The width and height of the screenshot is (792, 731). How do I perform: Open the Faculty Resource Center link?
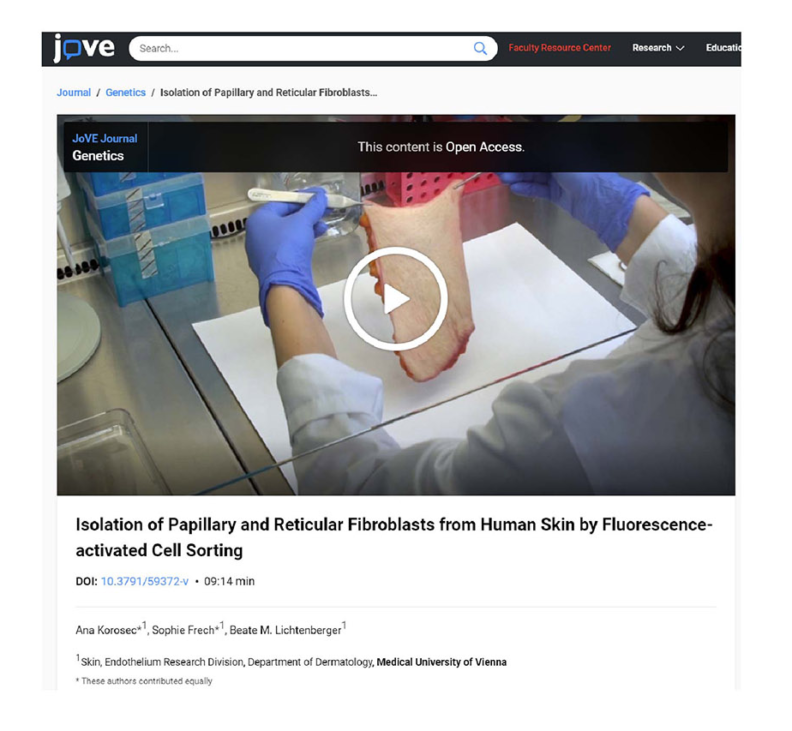559,48
